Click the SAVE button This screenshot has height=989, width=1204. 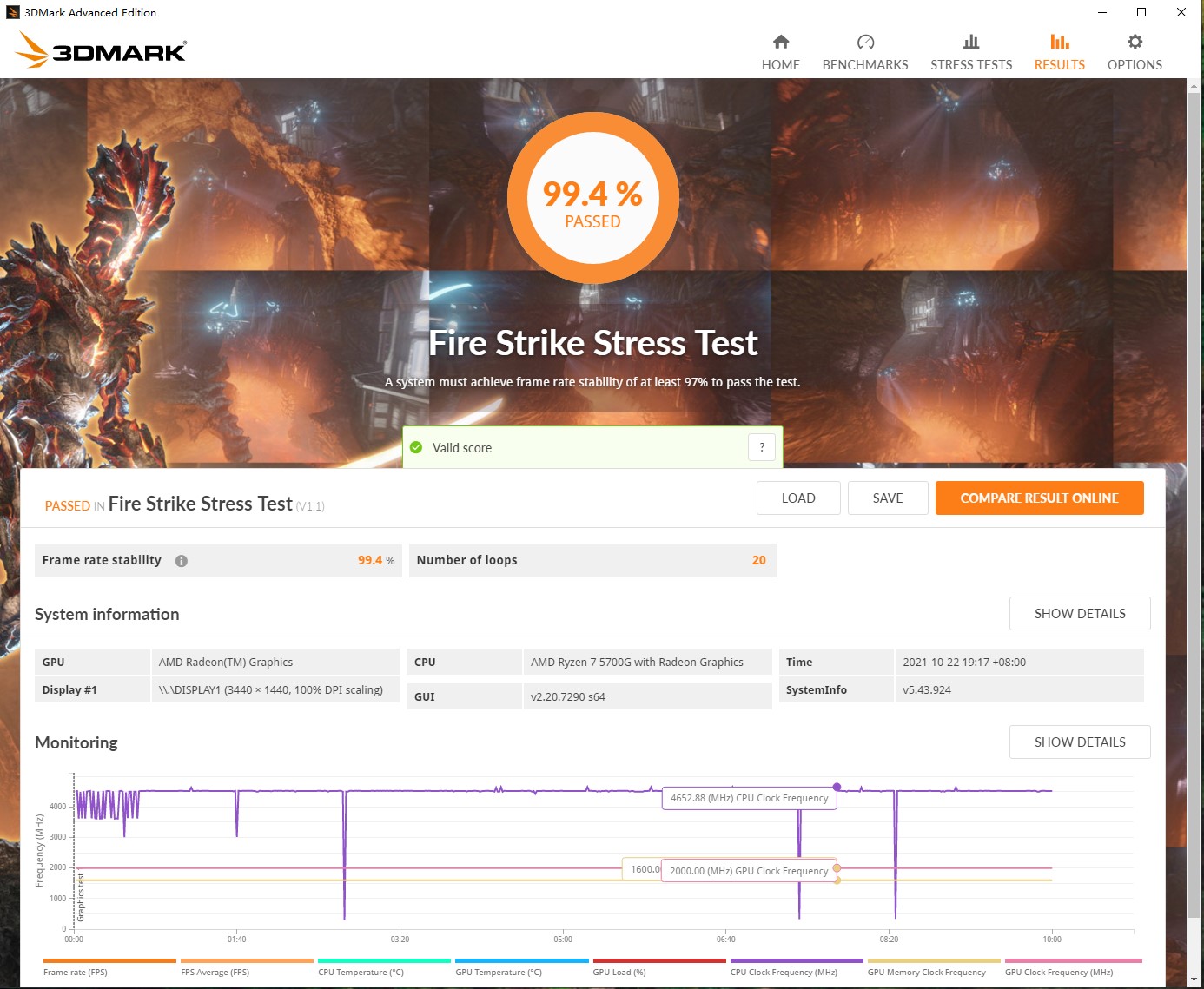pyautogui.click(x=888, y=498)
